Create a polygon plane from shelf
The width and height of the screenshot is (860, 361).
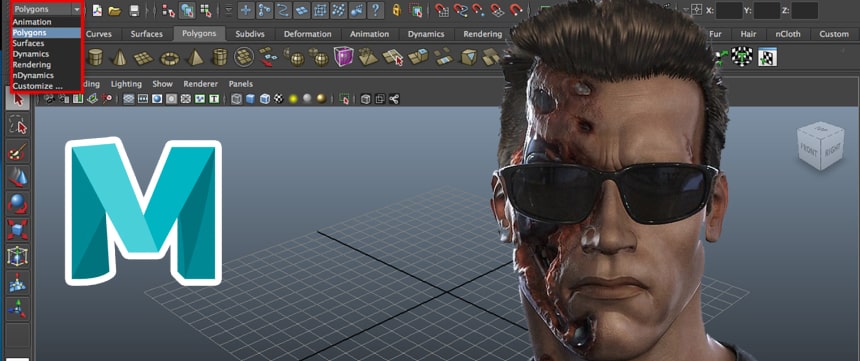[x=144, y=58]
